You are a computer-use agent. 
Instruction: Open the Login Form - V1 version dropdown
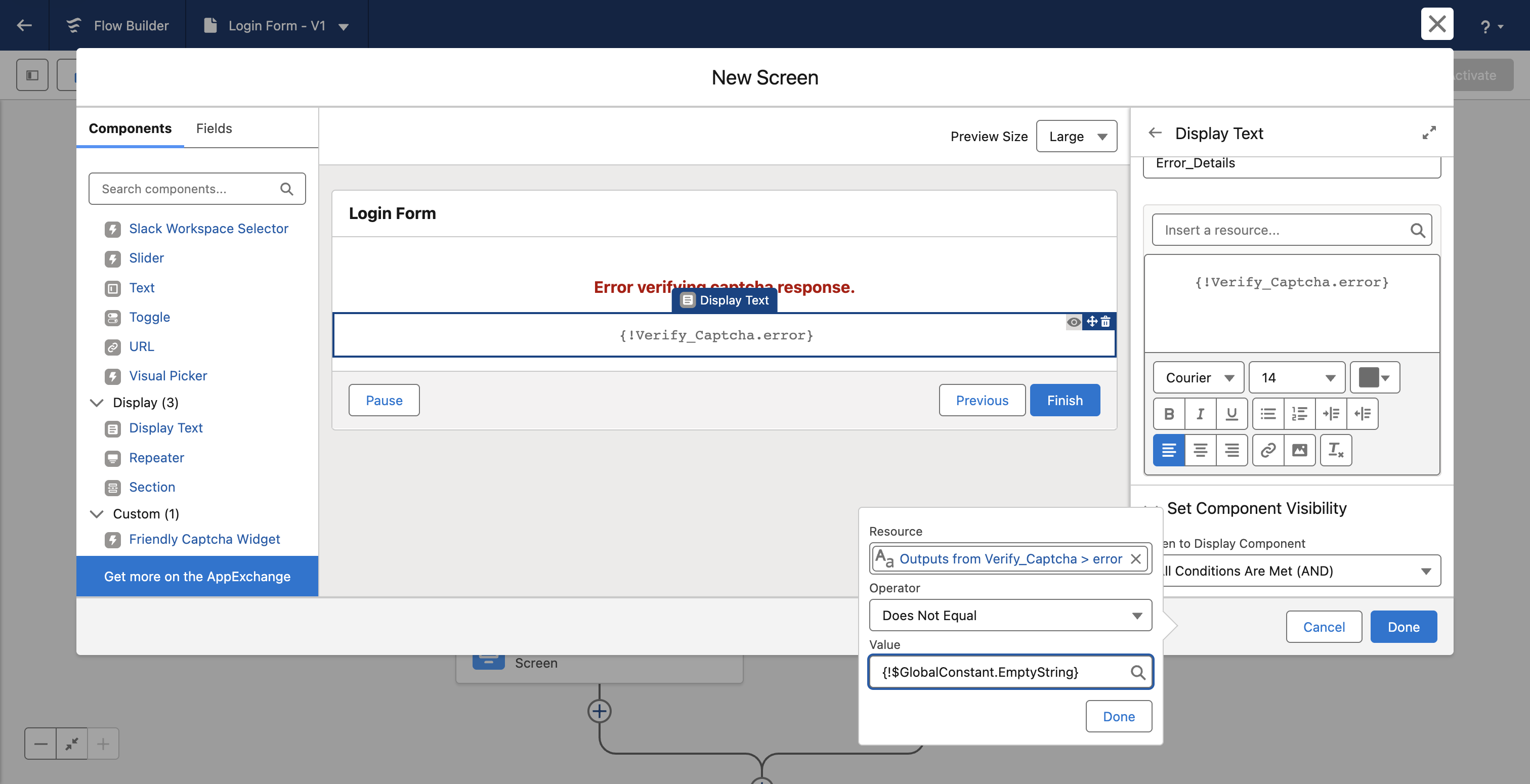344,26
